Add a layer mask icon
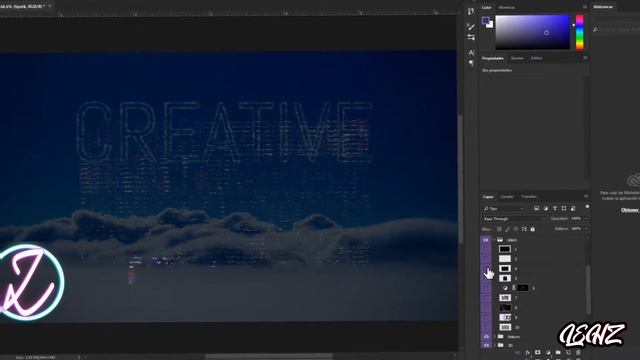This screenshot has height=360, width=640. tap(538, 353)
